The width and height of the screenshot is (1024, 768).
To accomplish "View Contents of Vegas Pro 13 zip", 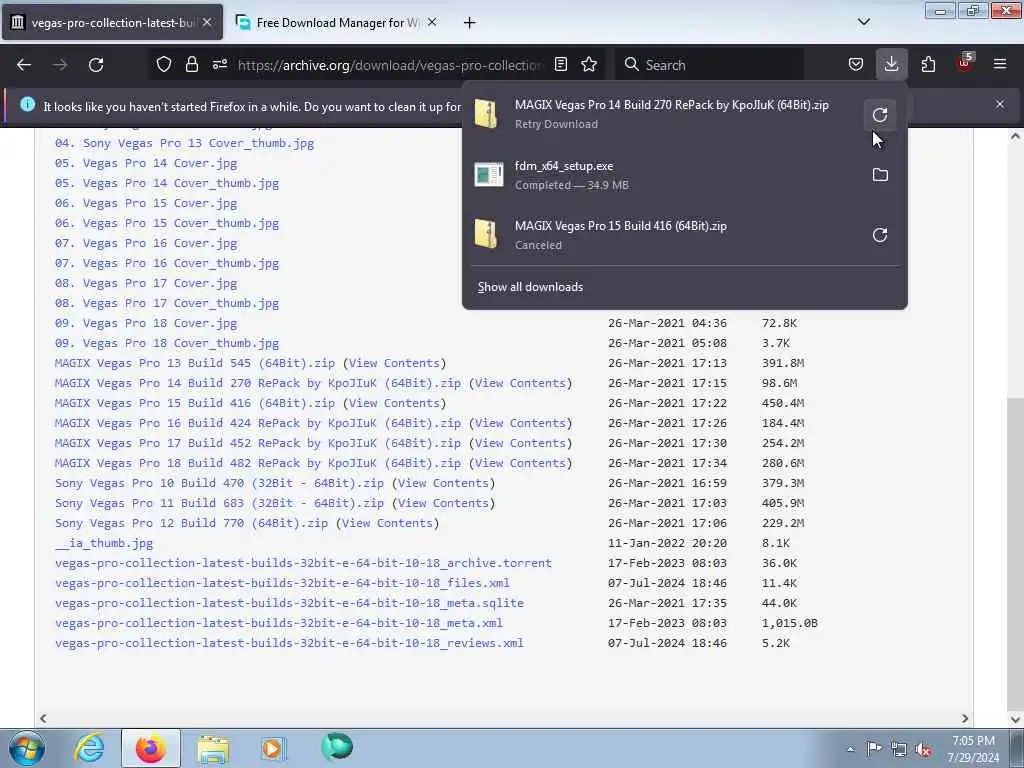I will [394, 363].
